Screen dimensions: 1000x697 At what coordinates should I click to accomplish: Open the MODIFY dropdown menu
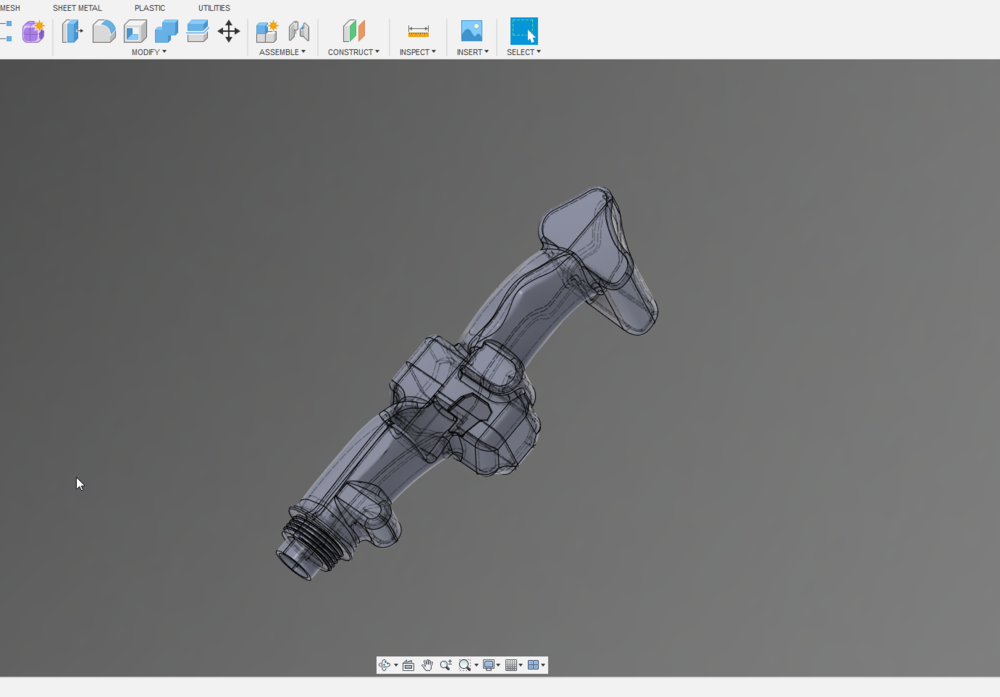coord(149,52)
